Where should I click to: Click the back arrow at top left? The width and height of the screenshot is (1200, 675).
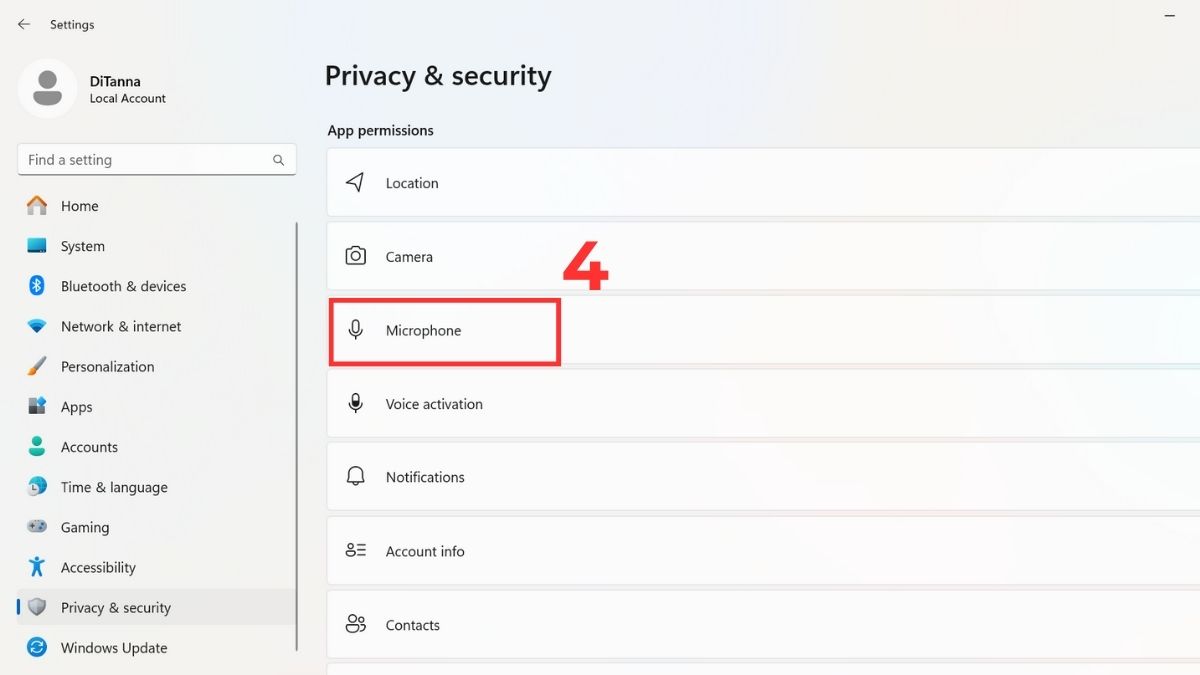pos(23,24)
